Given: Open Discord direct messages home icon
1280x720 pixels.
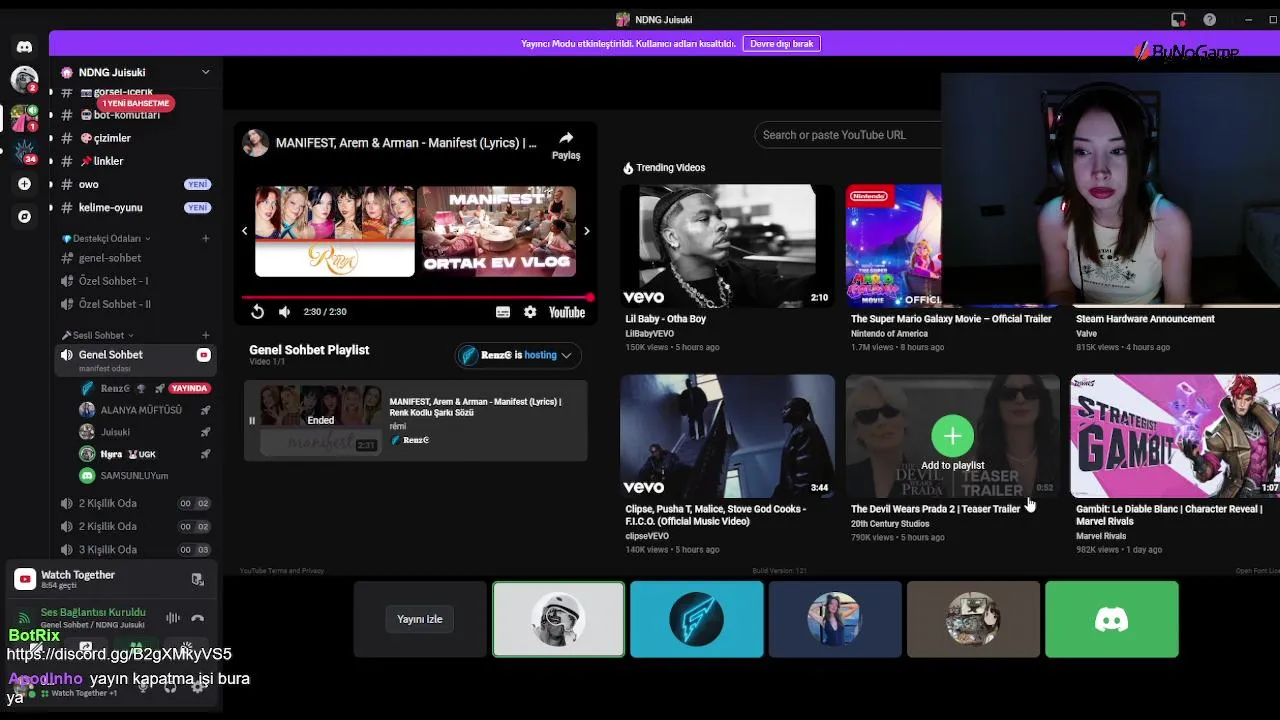Looking at the screenshot, I should (24, 47).
